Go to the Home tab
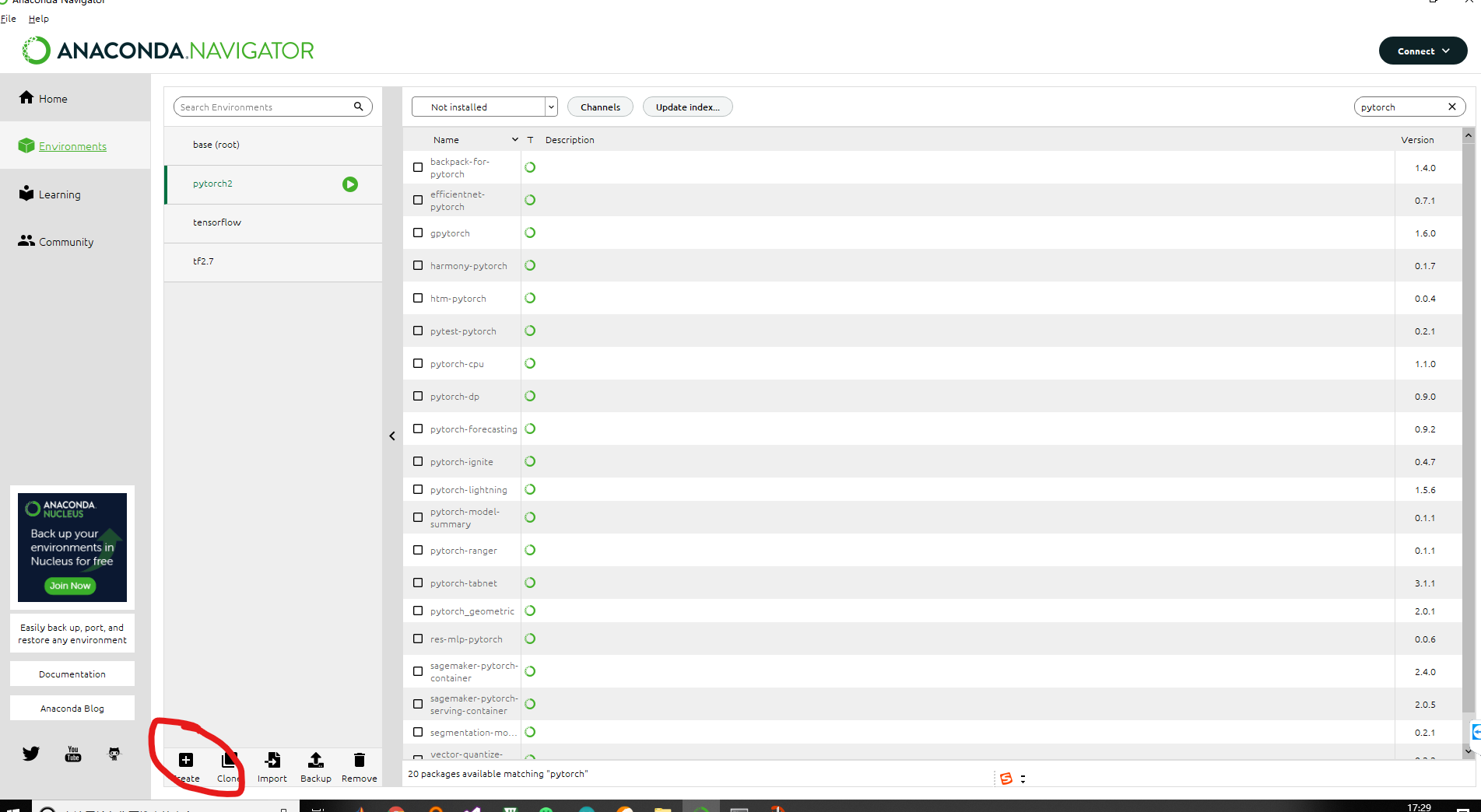The height and width of the screenshot is (812, 1481). tap(75, 98)
